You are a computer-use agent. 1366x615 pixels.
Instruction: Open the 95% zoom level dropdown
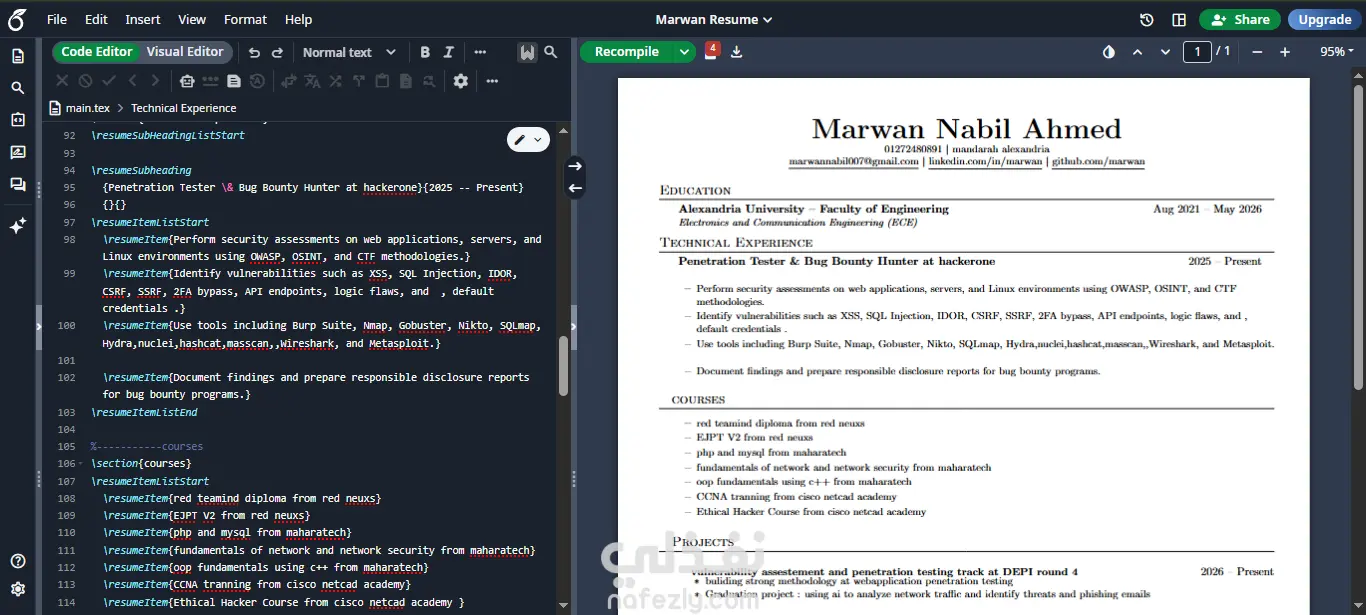click(x=1337, y=52)
